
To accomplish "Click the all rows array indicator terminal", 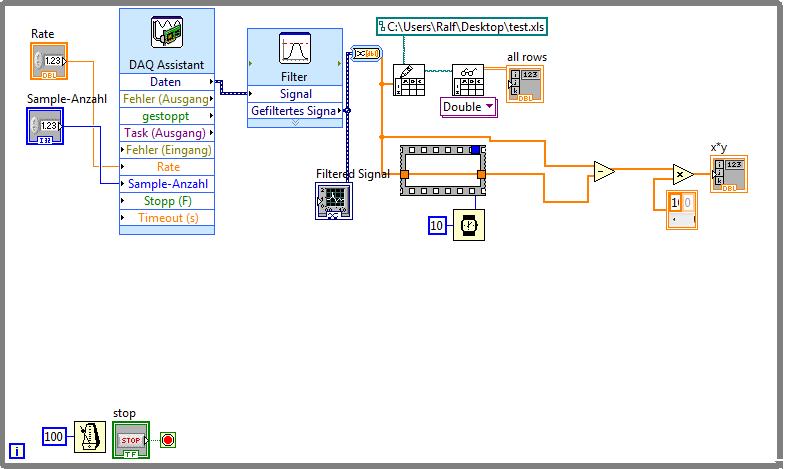I will coord(525,84).
